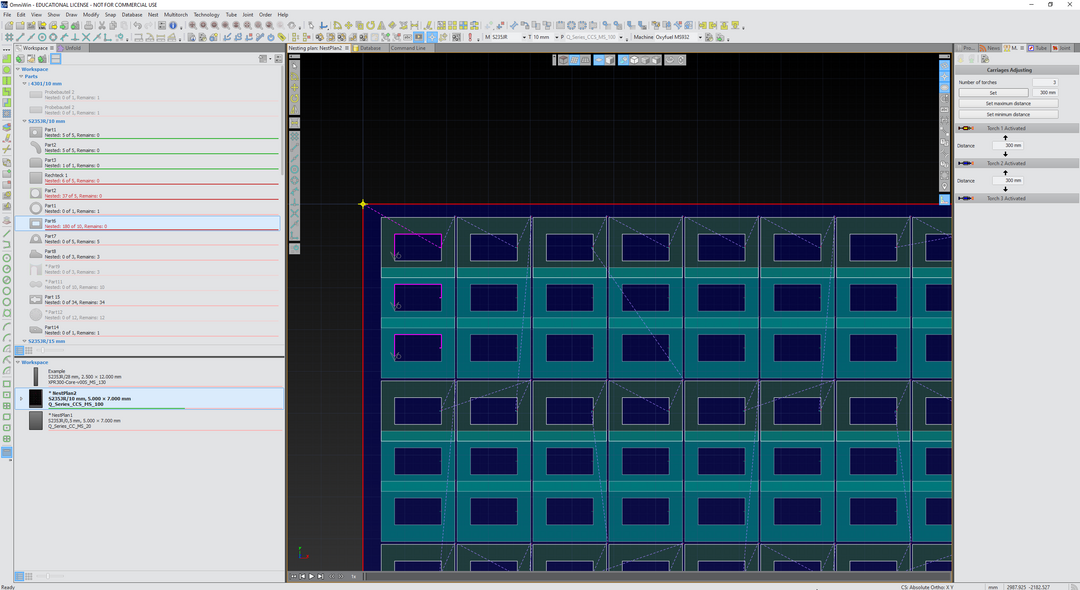Viewport: 1080px width, 590px height.
Task: Click the pointer select tool in viewport toolbar
Action: click(294, 66)
